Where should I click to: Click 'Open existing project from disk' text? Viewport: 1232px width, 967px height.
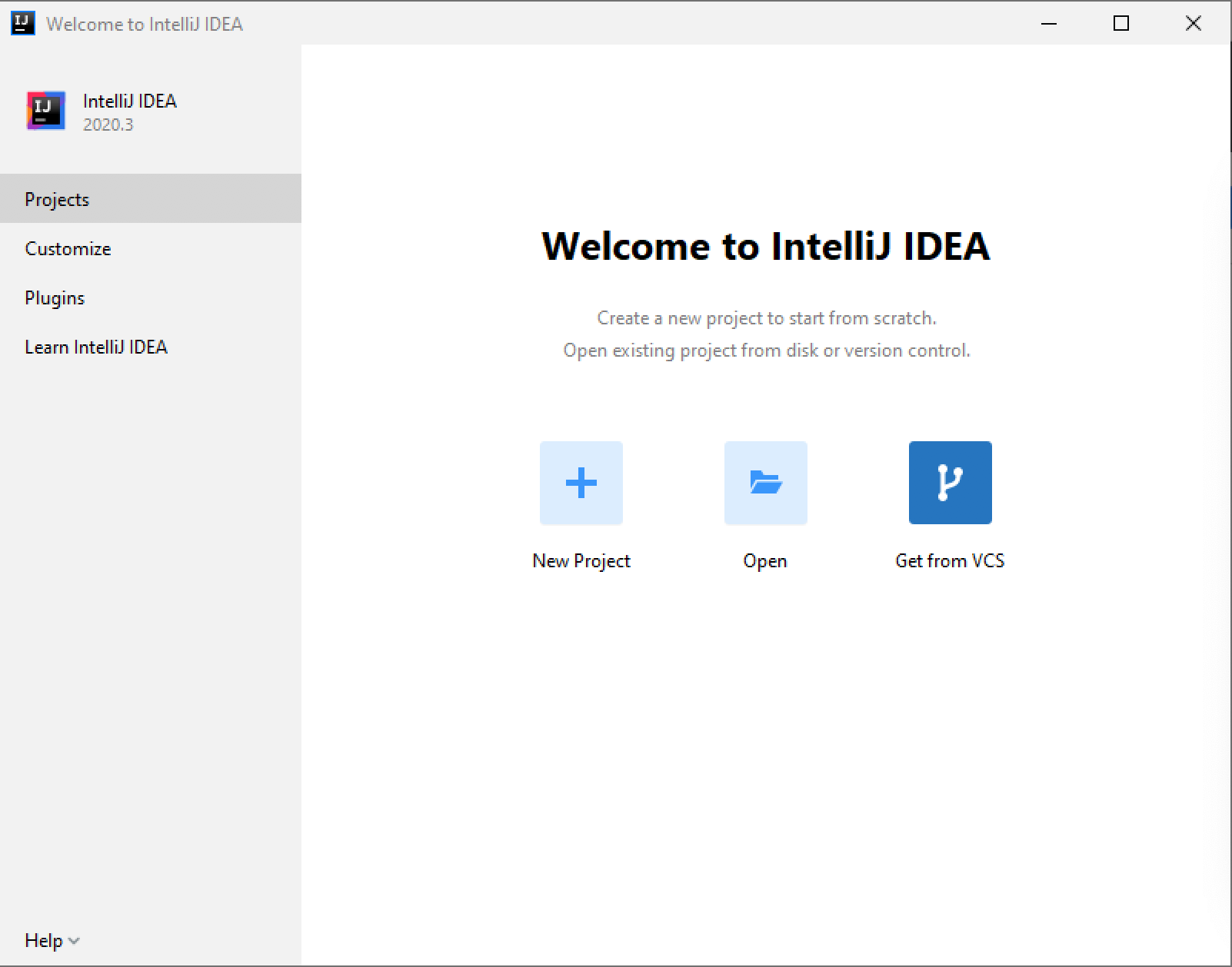coord(767,351)
